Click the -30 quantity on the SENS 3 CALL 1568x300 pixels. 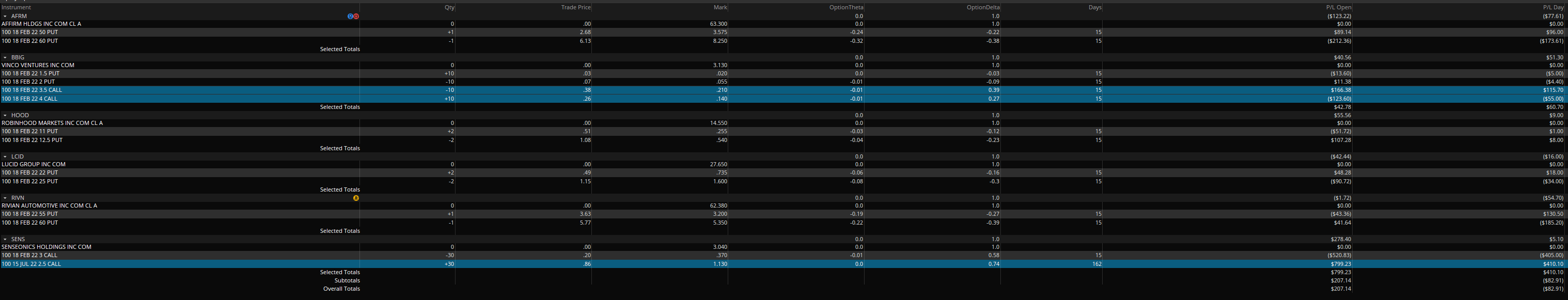450,256
